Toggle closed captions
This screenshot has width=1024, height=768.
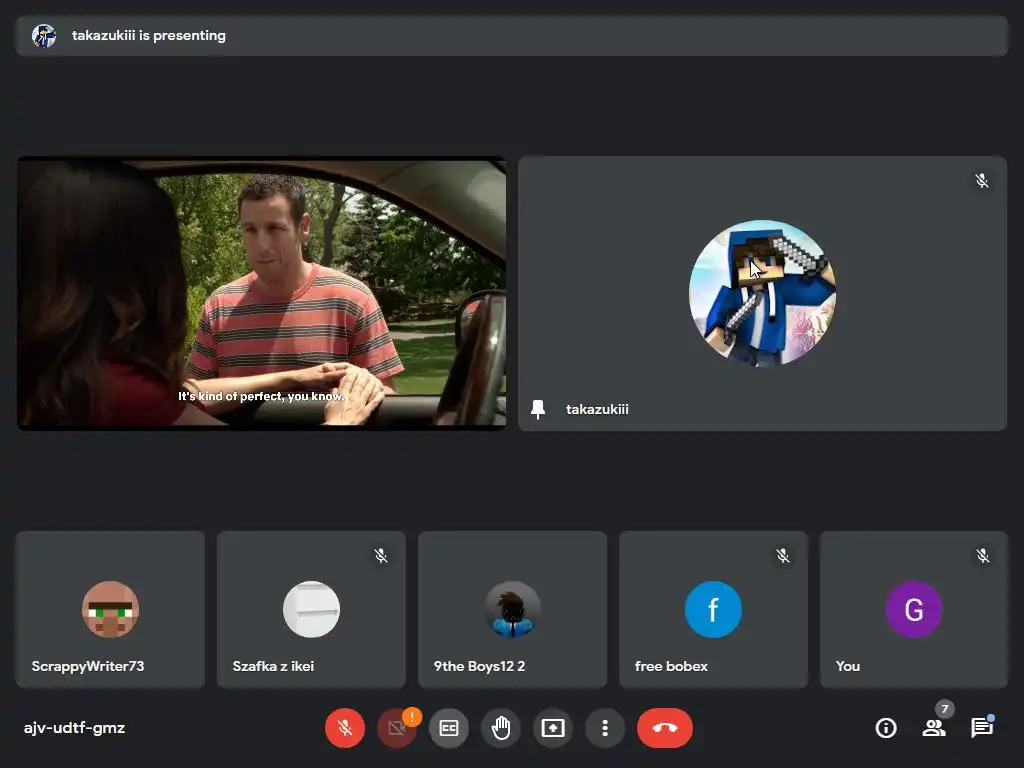(x=449, y=728)
